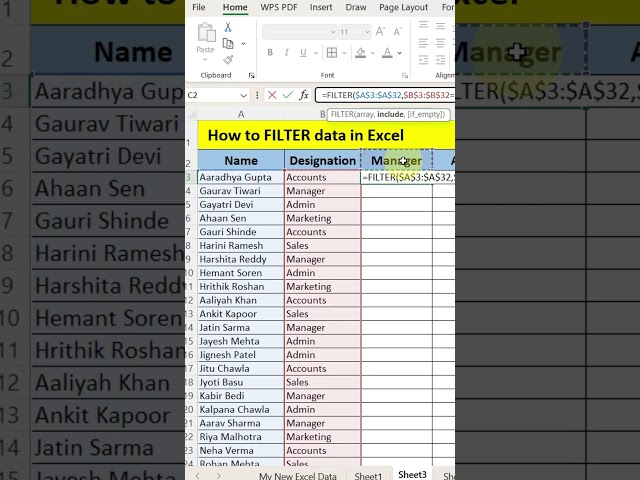This screenshot has height=480, width=640.
Task: Click the Increase Font Size icon
Action: point(380,31)
